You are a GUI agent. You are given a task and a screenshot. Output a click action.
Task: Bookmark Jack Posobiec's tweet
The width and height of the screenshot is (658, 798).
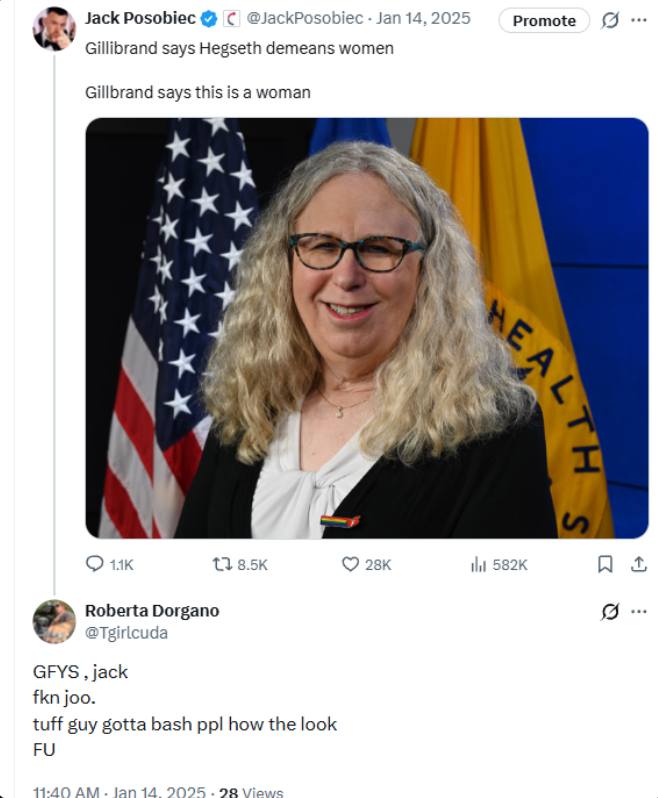click(x=605, y=564)
